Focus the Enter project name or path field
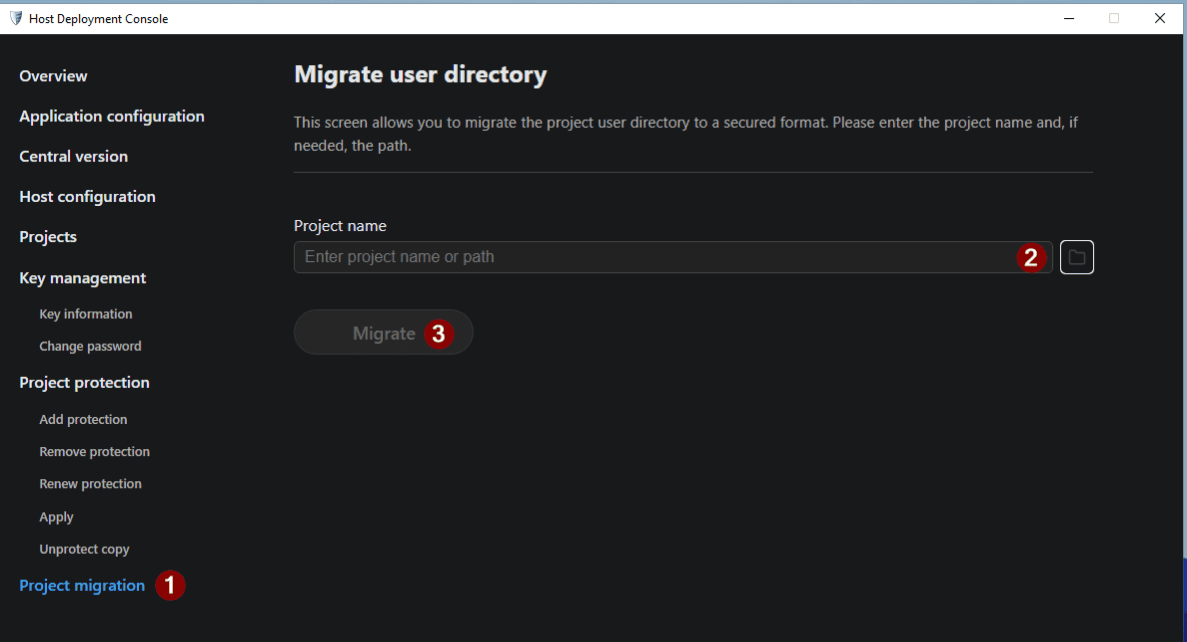Image resolution: width=1187 pixels, height=642 pixels. (x=673, y=257)
